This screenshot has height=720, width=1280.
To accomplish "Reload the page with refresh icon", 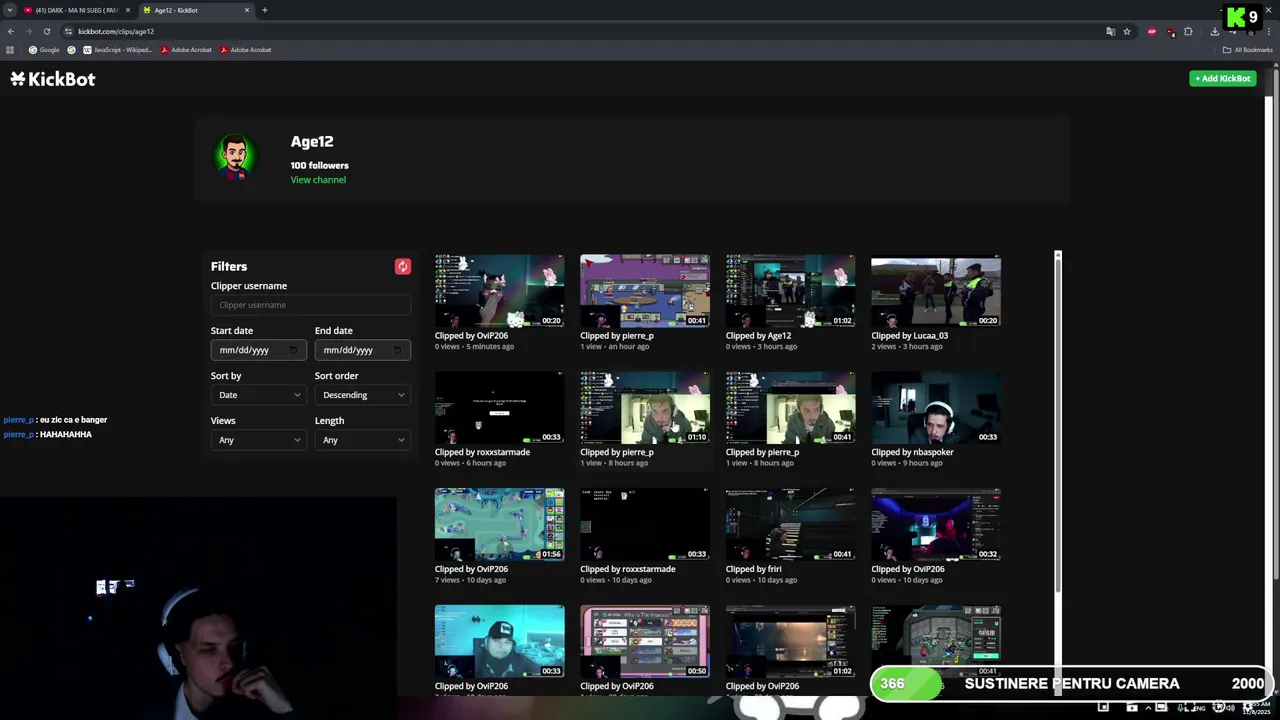I will (x=46, y=31).
